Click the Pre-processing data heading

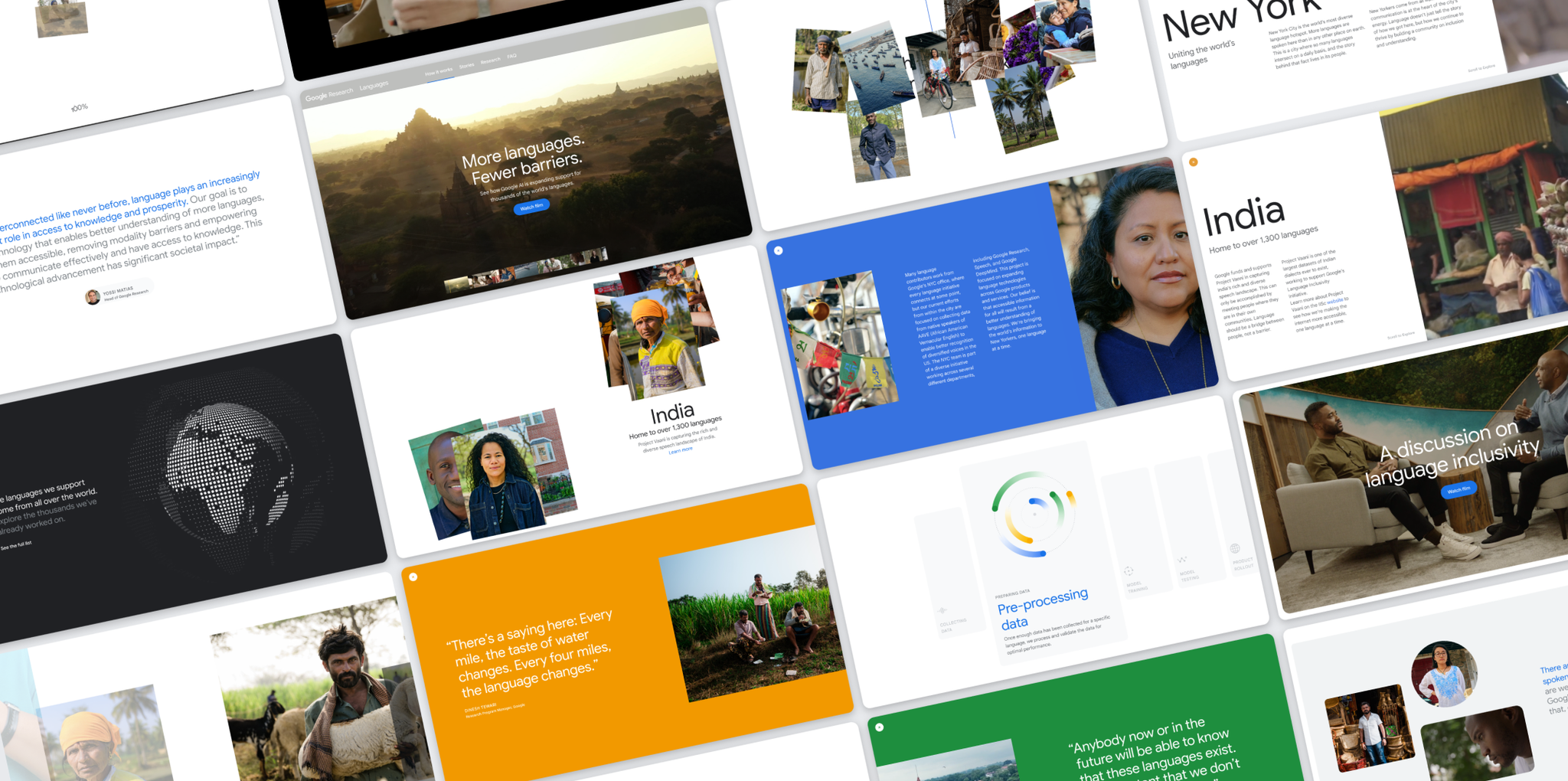pyautogui.click(x=1043, y=609)
